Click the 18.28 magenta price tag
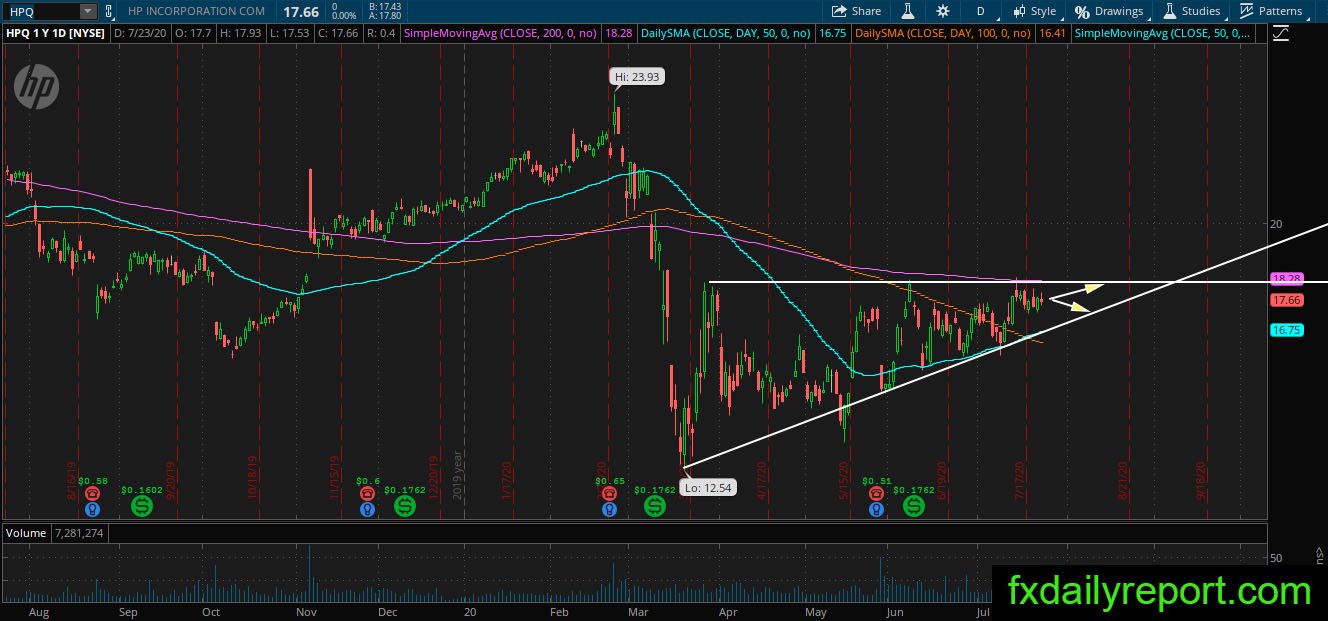The width and height of the screenshot is (1328, 621). [1285, 278]
